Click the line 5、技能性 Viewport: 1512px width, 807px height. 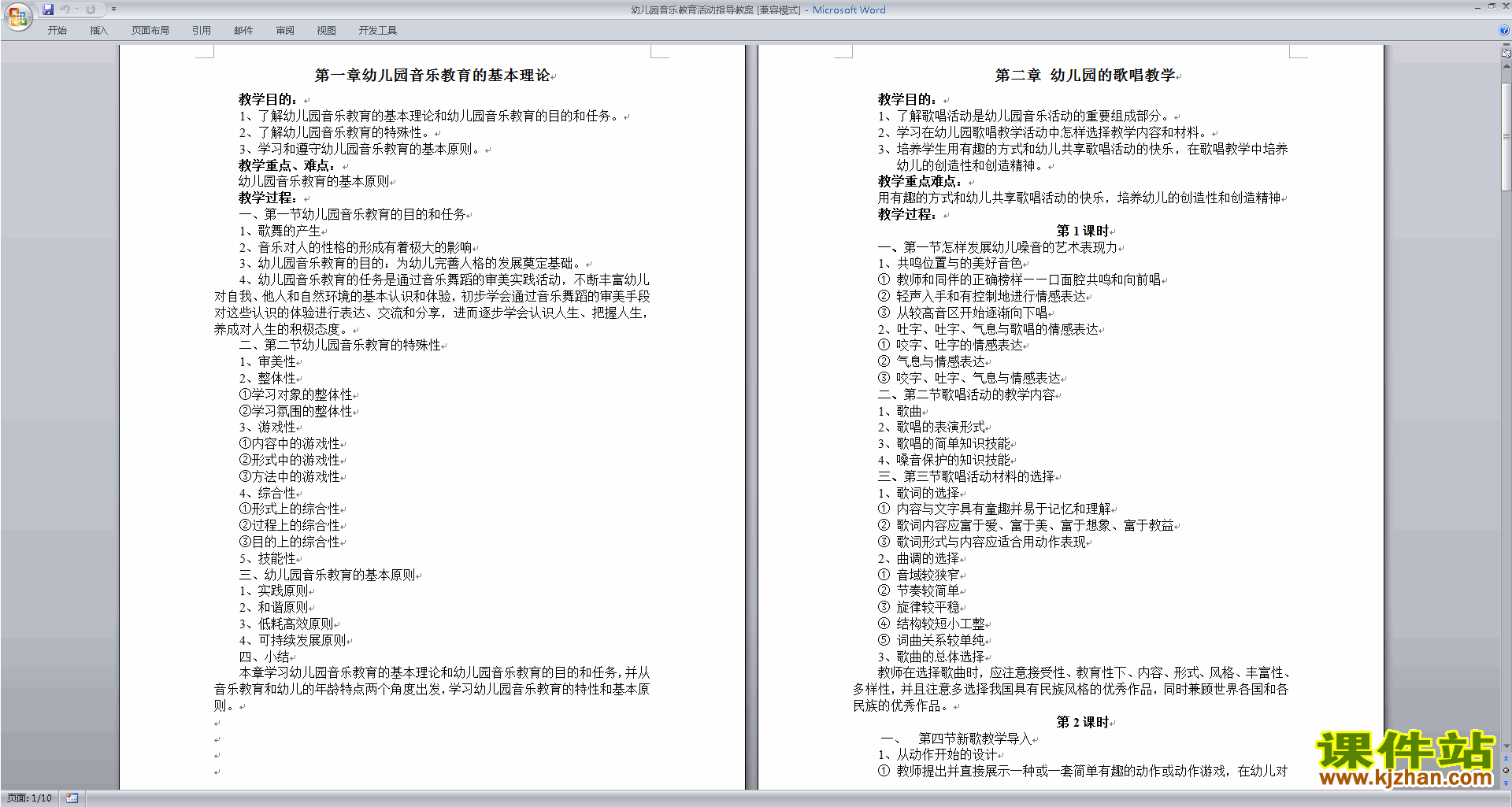268,558
